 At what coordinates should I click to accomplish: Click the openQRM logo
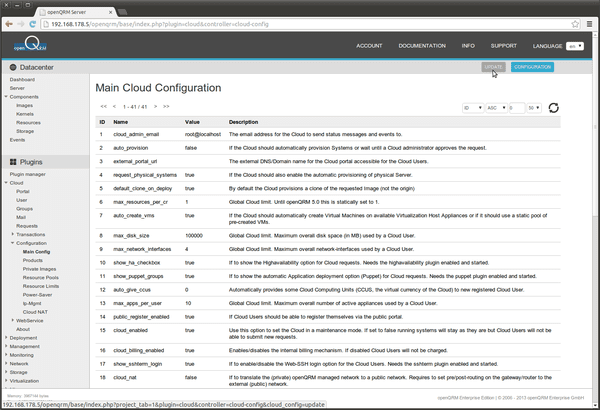tap(31, 45)
